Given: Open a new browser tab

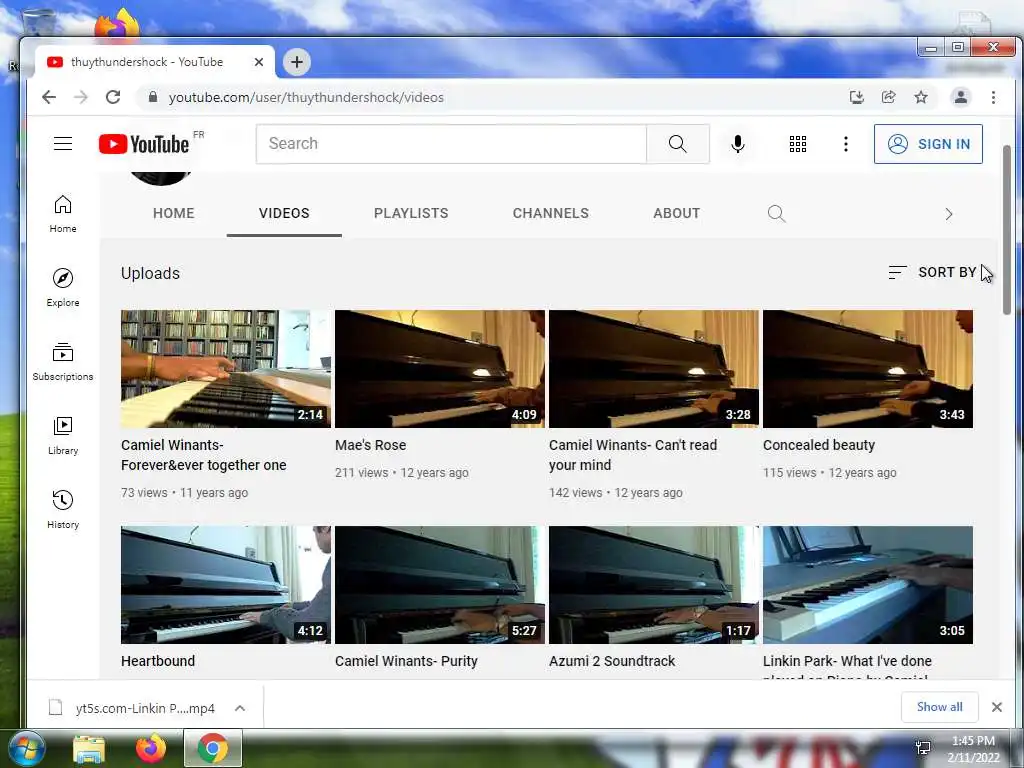Looking at the screenshot, I should point(297,62).
